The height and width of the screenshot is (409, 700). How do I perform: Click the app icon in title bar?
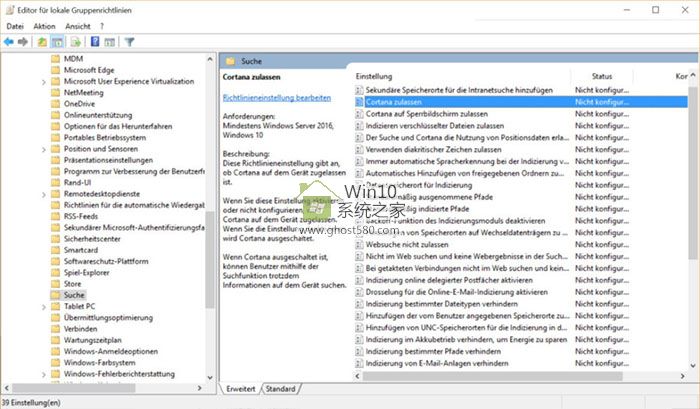10,10
